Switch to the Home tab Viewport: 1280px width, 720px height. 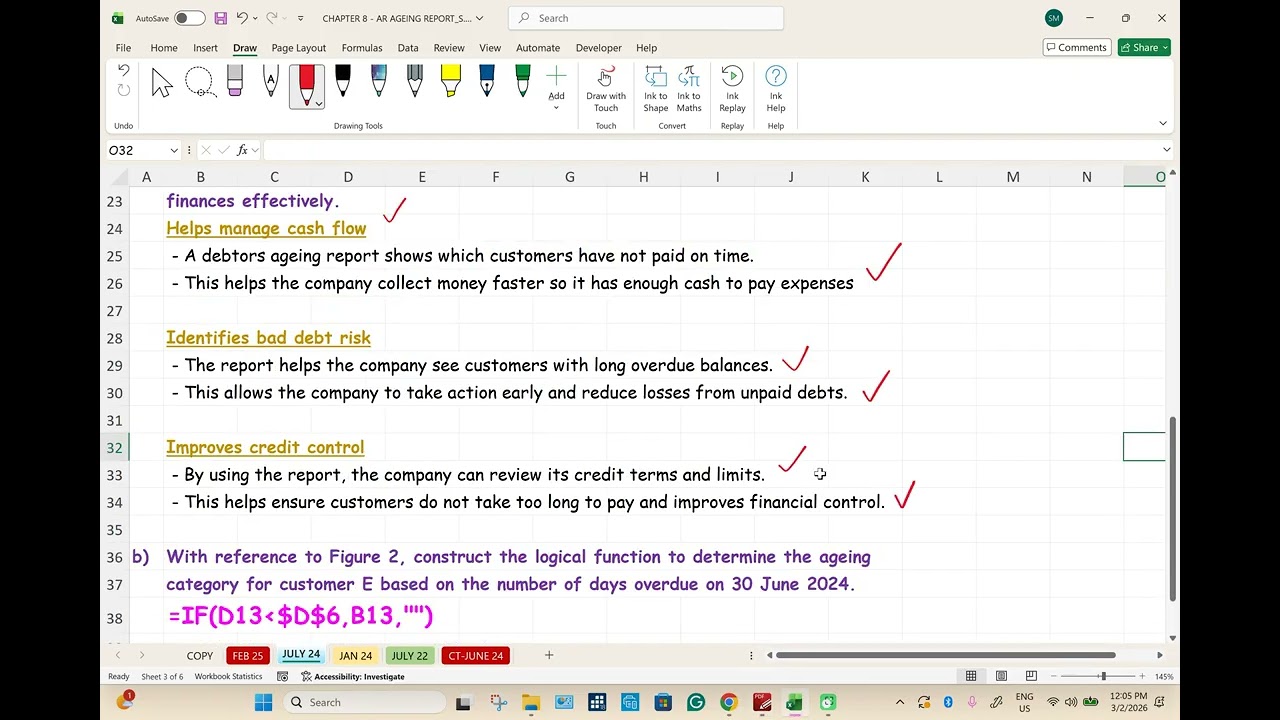(x=164, y=48)
